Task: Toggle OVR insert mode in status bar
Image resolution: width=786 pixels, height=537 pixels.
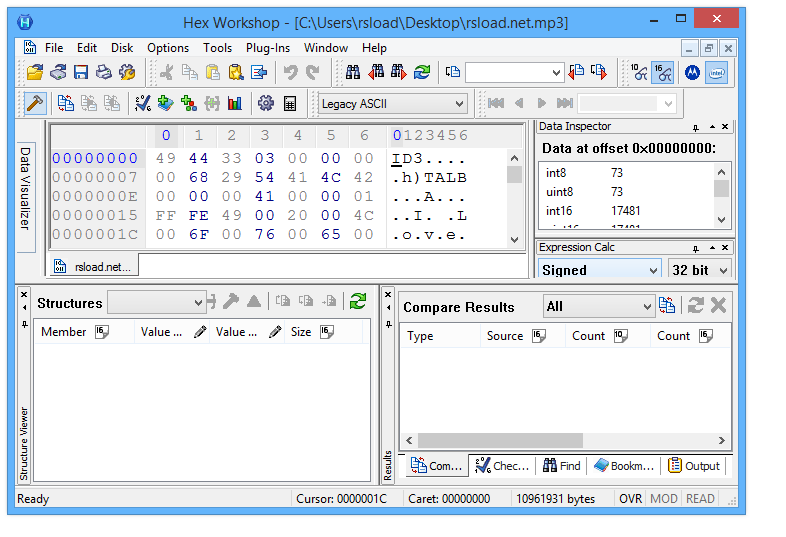Action: click(630, 498)
